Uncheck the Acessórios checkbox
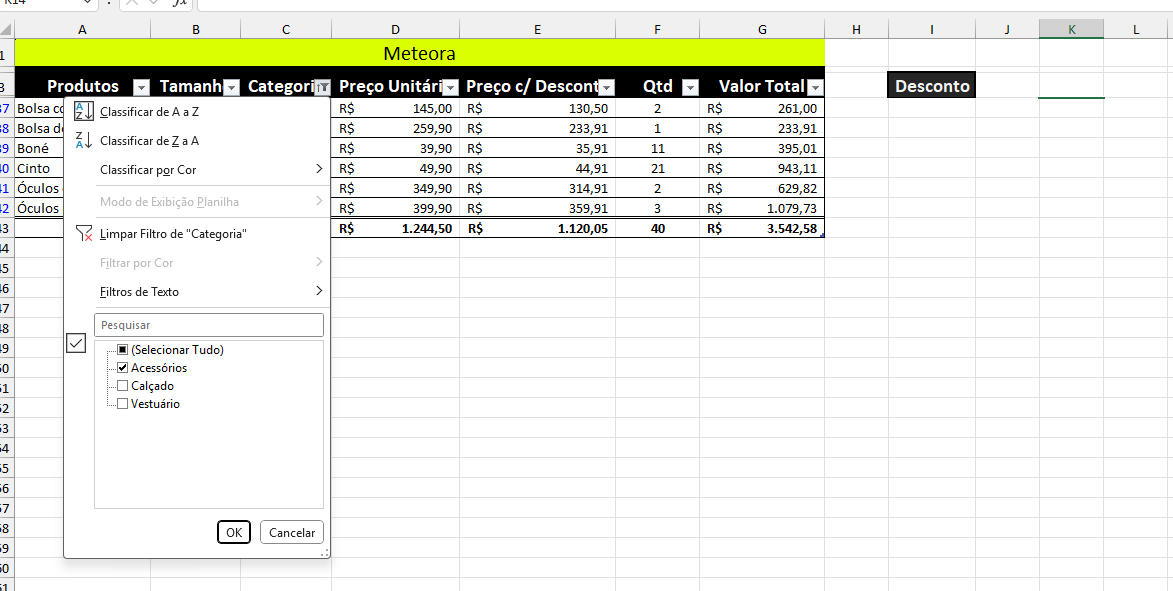 [123, 368]
